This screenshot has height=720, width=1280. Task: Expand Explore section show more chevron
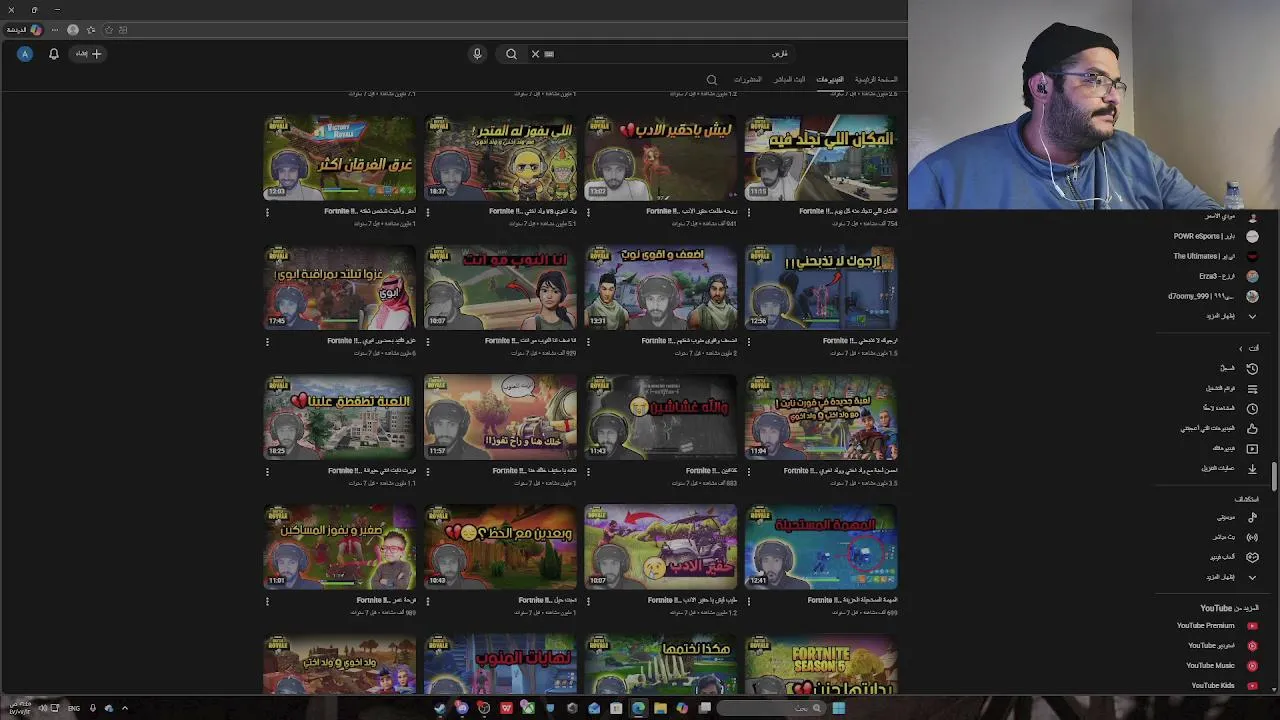pos(1251,577)
